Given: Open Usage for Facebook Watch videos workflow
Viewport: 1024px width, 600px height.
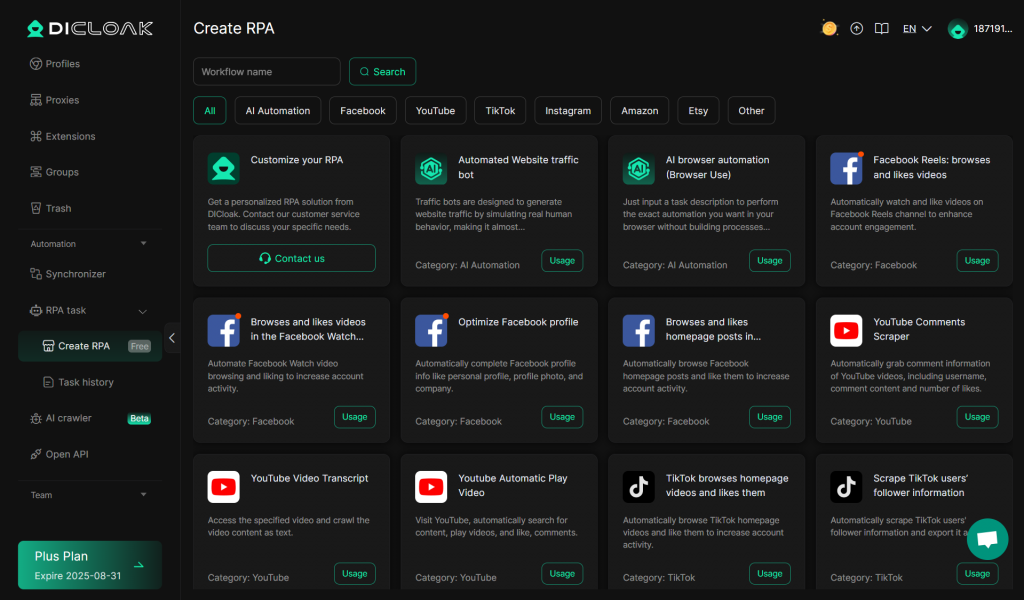Looking at the screenshot, I should [355, 417].
